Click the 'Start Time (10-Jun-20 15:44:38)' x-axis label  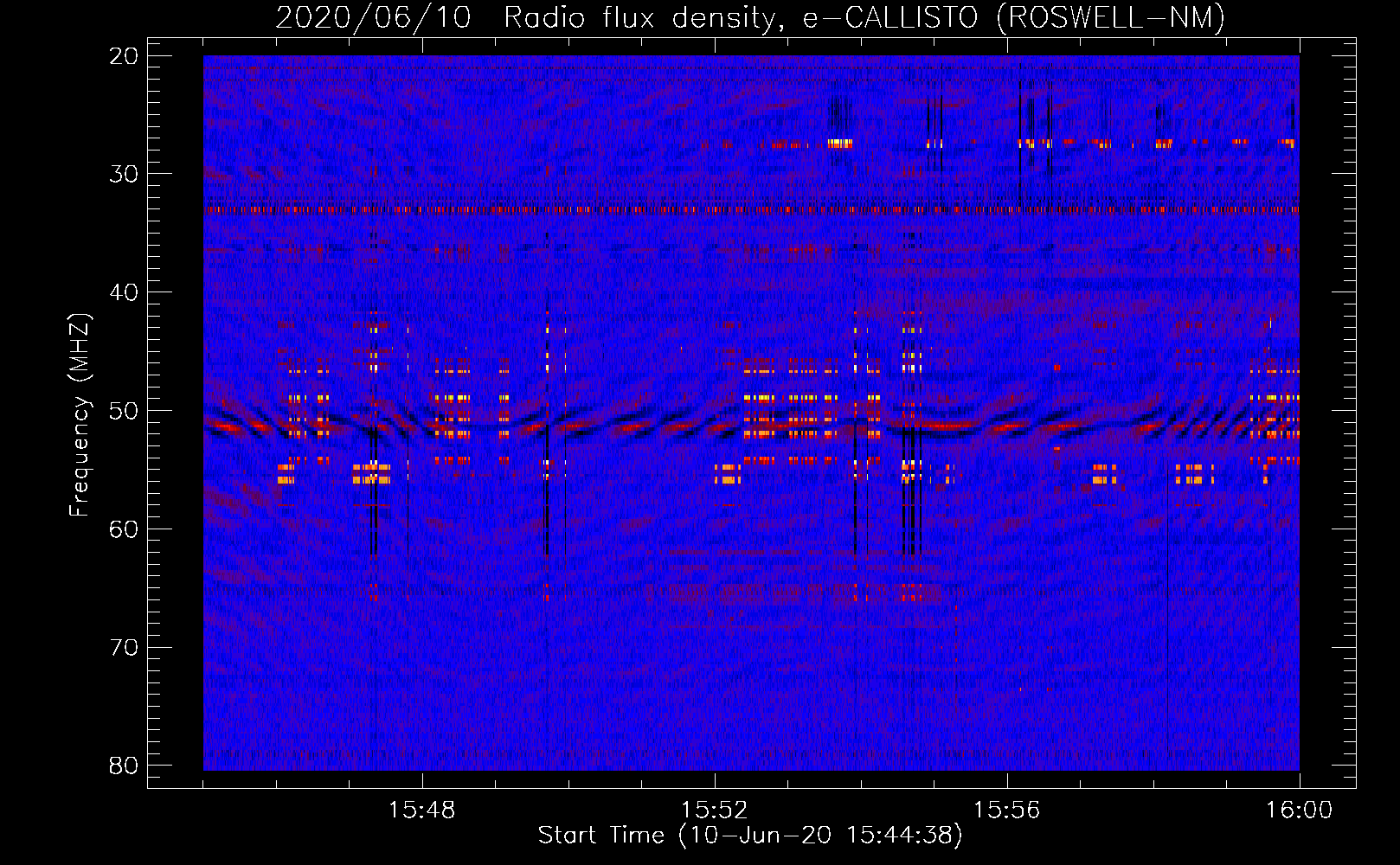[x=750, y=836]
